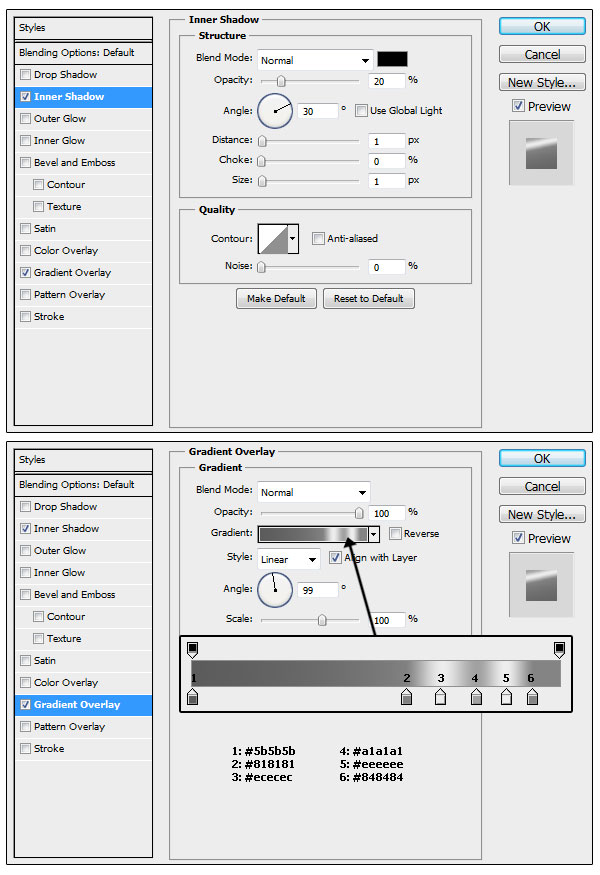Click Inner Shadow opacity slider handle
This screenshot has width=600, height=875.
(281, 81)
